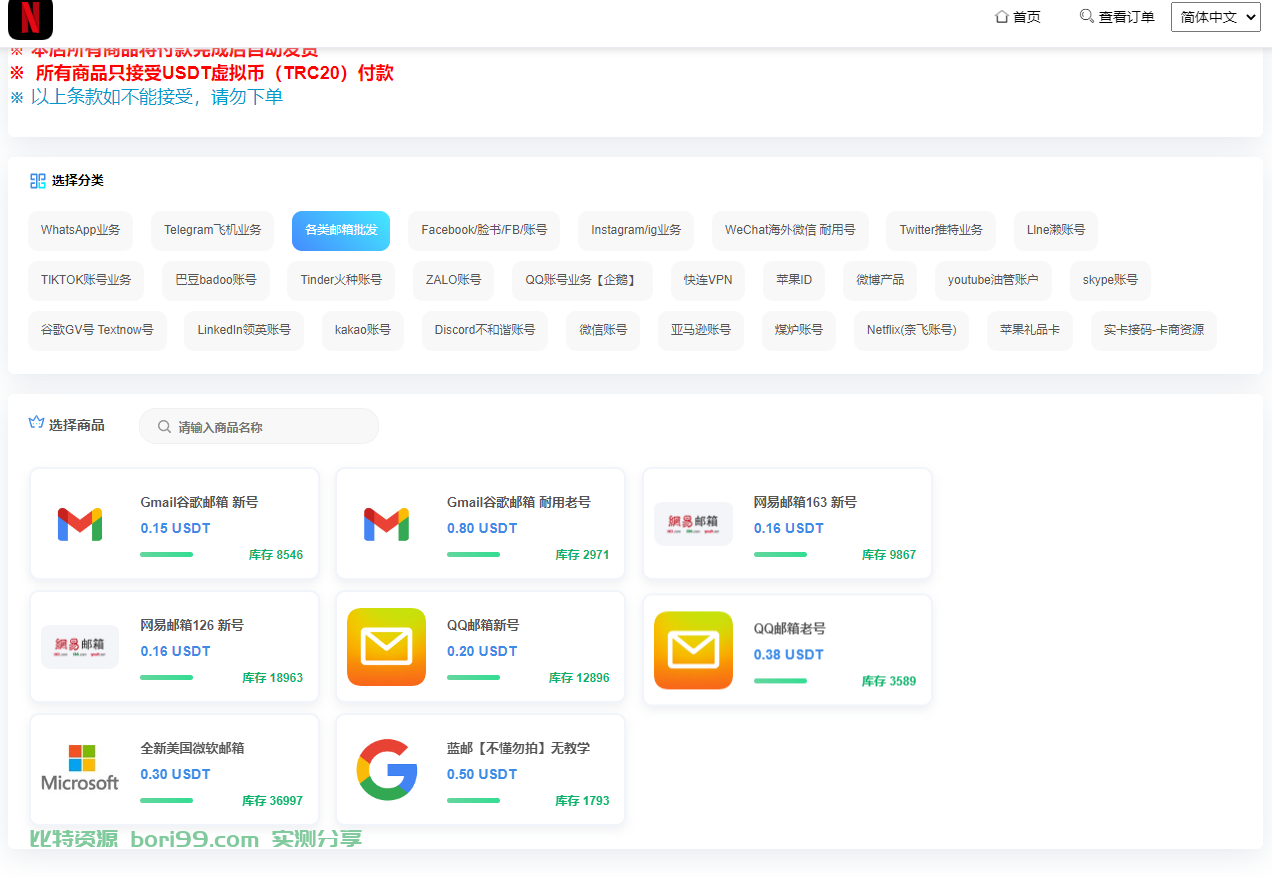This screenshot has height=877, width=1272.
Task: Select the skype账号 category
Action: pyautogui.click(x=1110, y=280)
